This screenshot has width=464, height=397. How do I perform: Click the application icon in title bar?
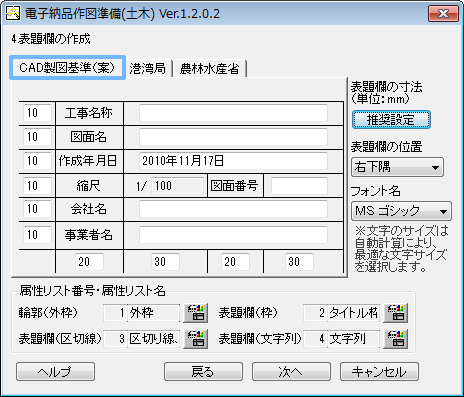click(x=13, y=13)
